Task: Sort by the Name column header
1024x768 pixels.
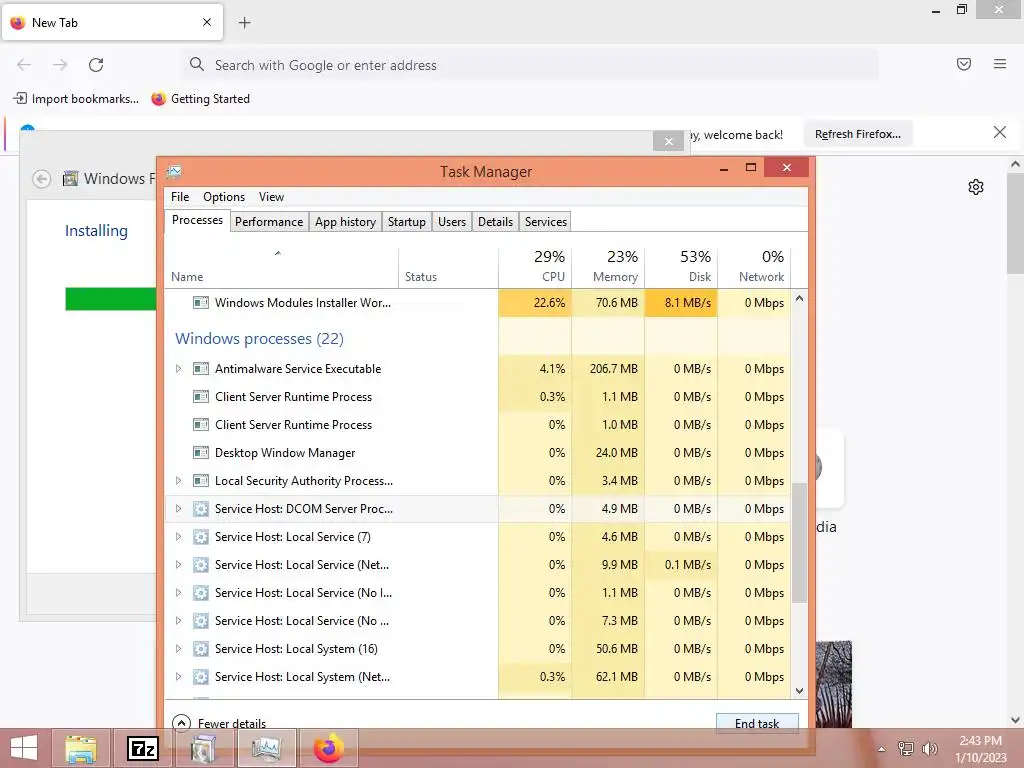Action: point(281,266)
